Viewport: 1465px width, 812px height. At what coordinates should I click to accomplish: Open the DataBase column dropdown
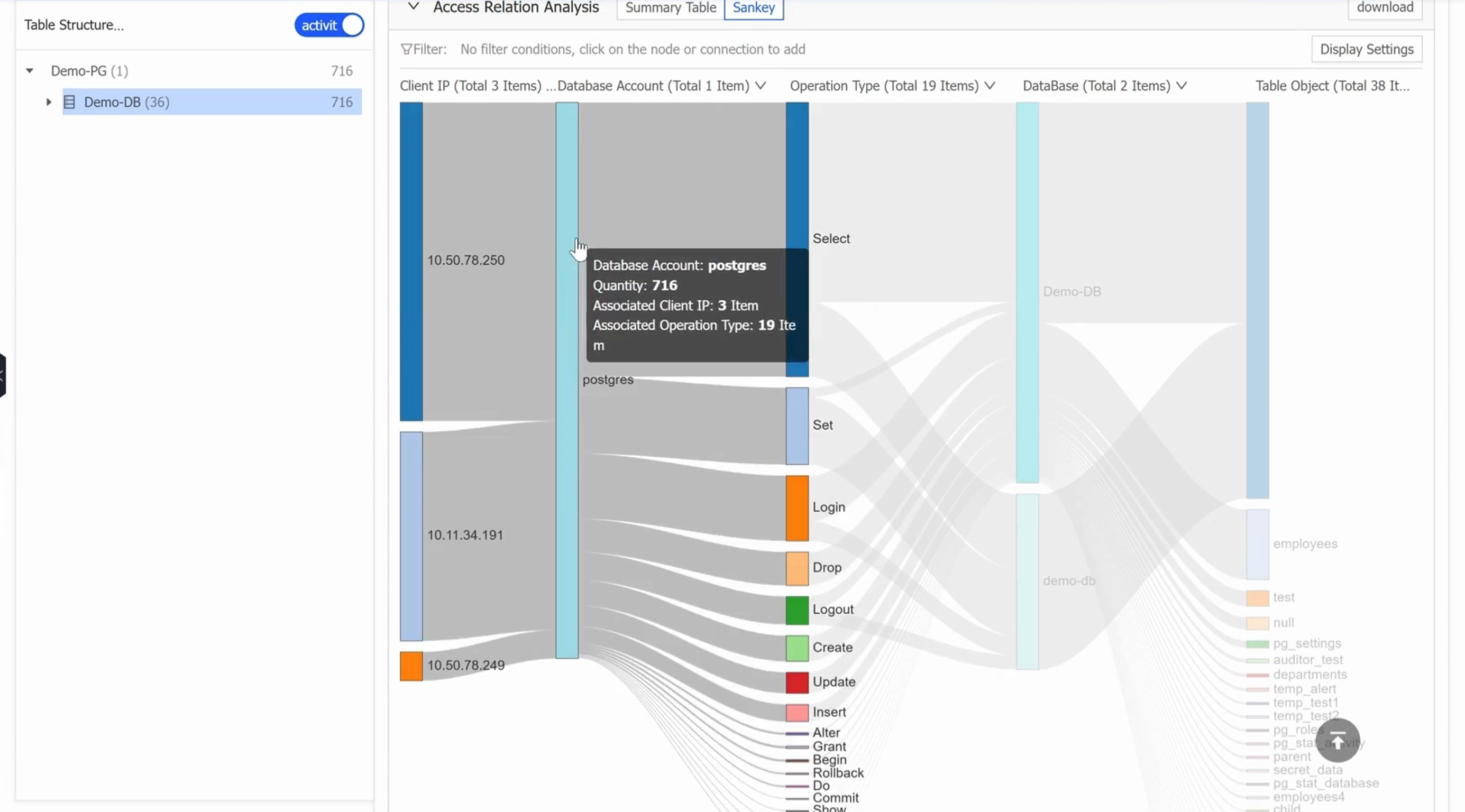(x=1182, y=86)
